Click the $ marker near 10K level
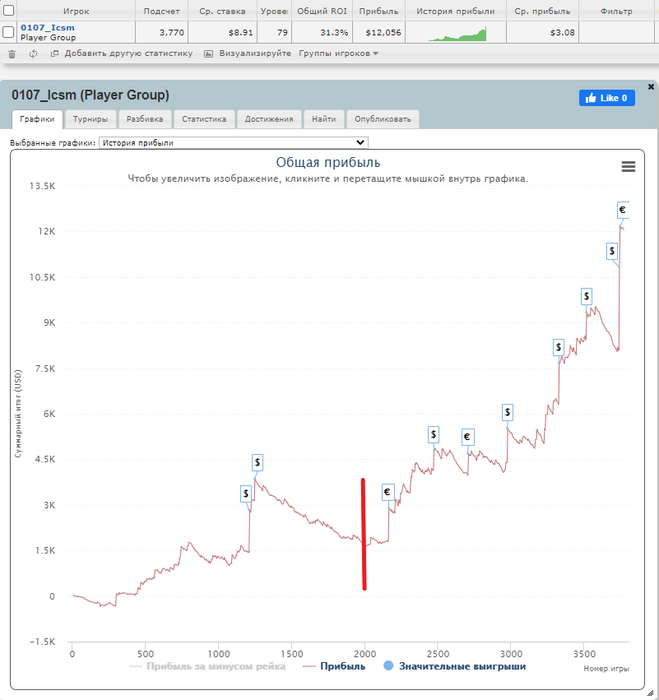 pyautogui.click(x=586, y=296)
